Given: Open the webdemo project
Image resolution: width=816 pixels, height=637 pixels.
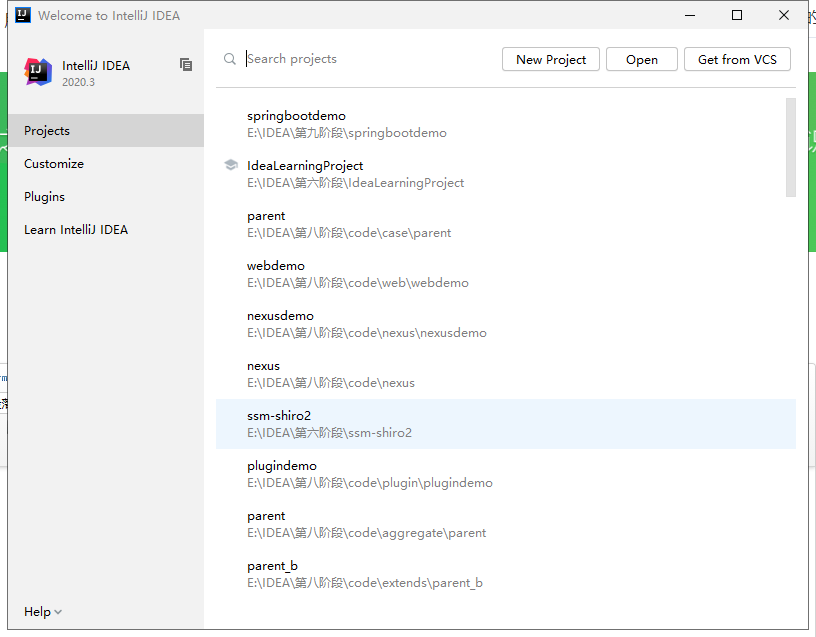Looking at the screenshot, I should pos(506,274).
